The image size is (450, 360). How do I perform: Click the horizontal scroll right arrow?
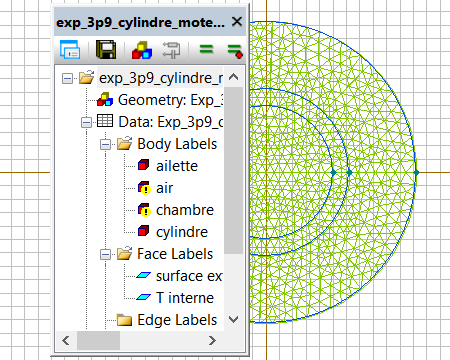click(x=212, y=341)
